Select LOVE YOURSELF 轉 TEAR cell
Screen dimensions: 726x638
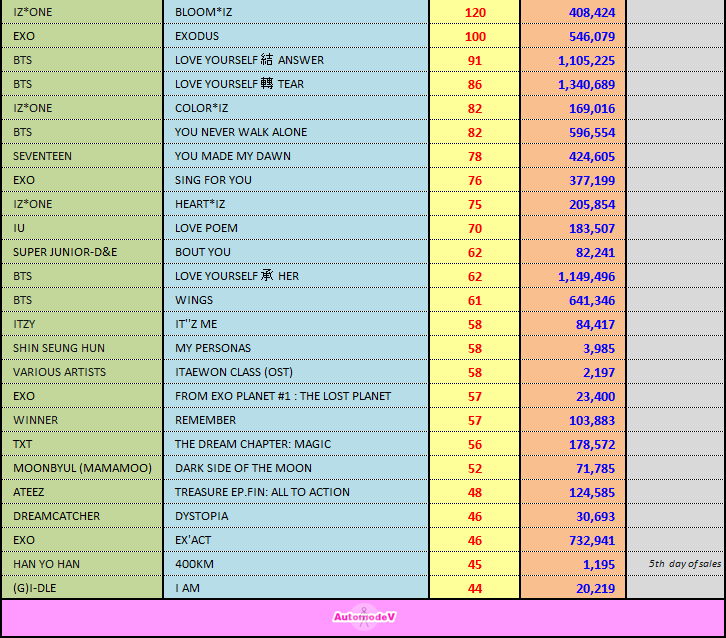click(x=296, y=84)
